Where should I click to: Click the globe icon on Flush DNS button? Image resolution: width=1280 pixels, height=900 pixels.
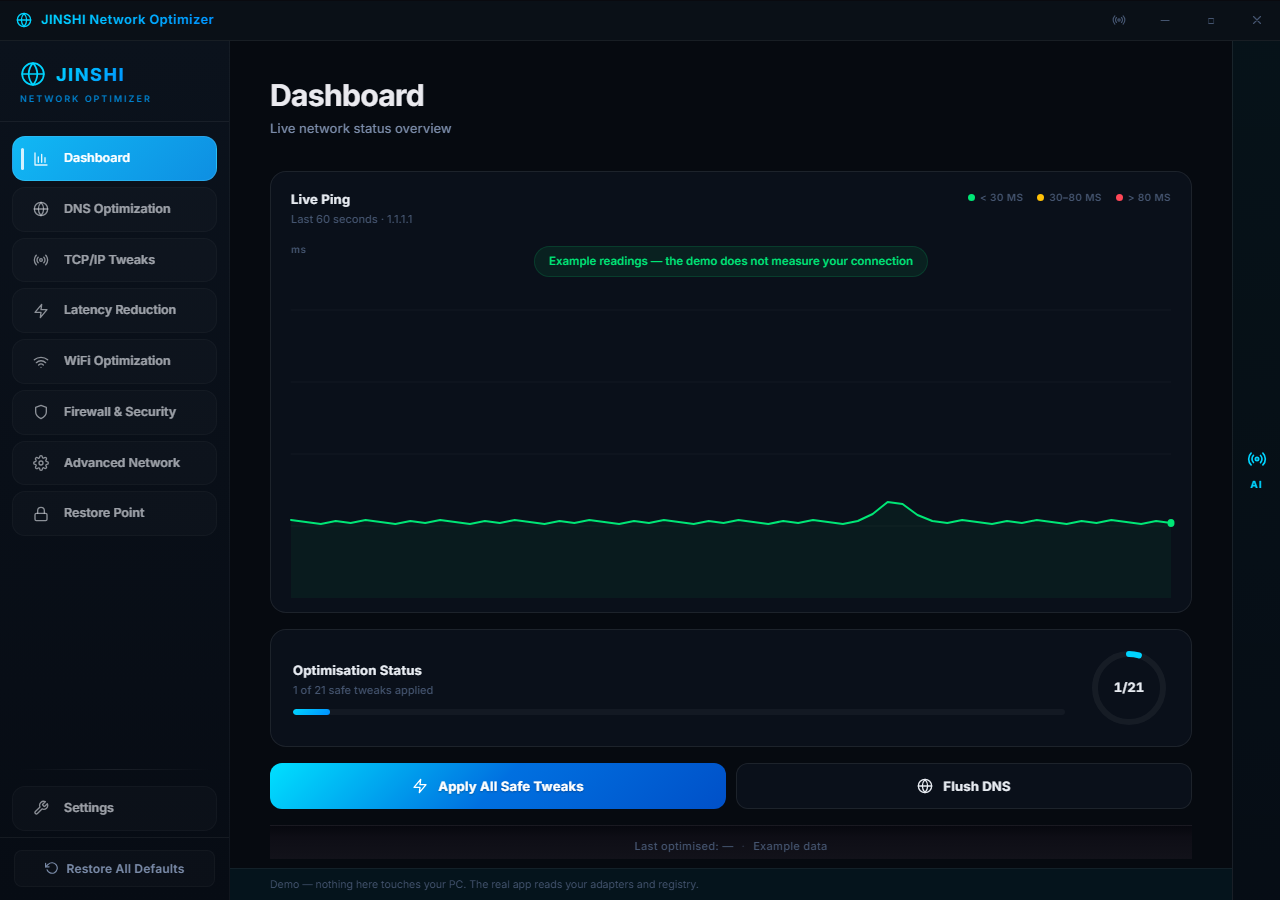[925, 786]
